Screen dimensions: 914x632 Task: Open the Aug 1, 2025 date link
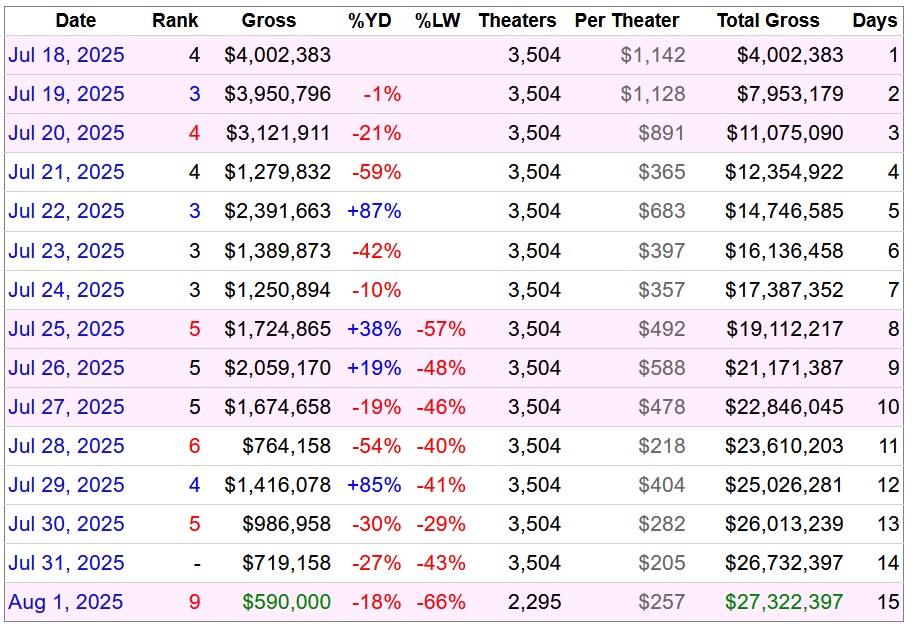coord(66,603)
